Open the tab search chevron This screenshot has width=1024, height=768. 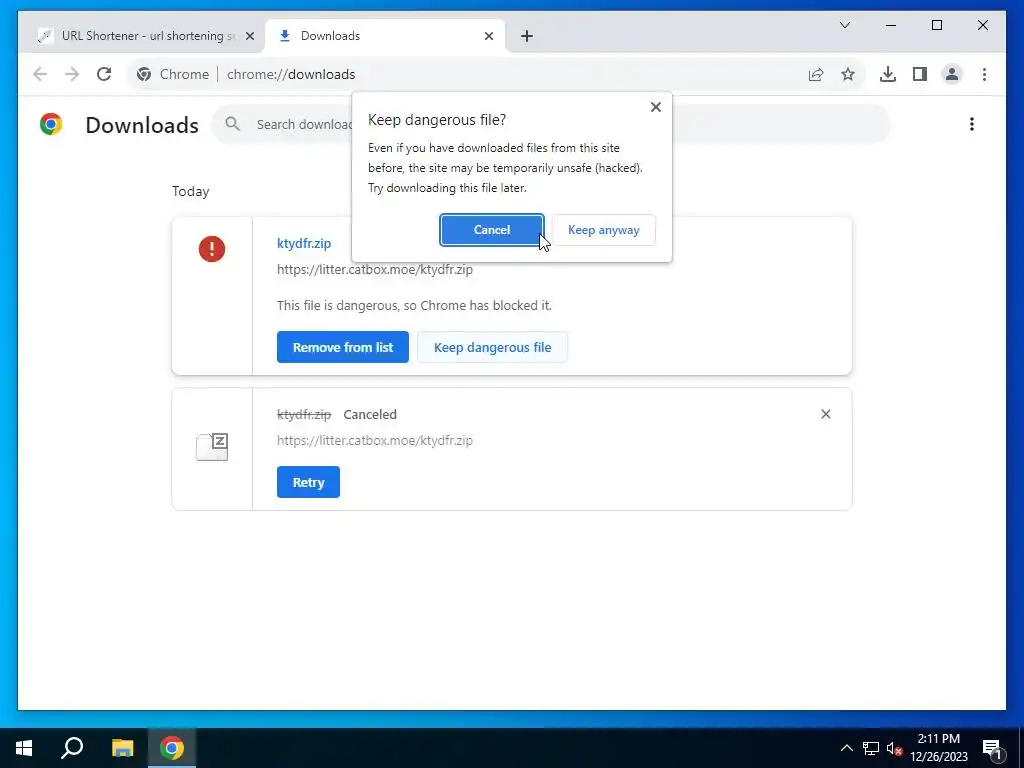tap(844, 25)
